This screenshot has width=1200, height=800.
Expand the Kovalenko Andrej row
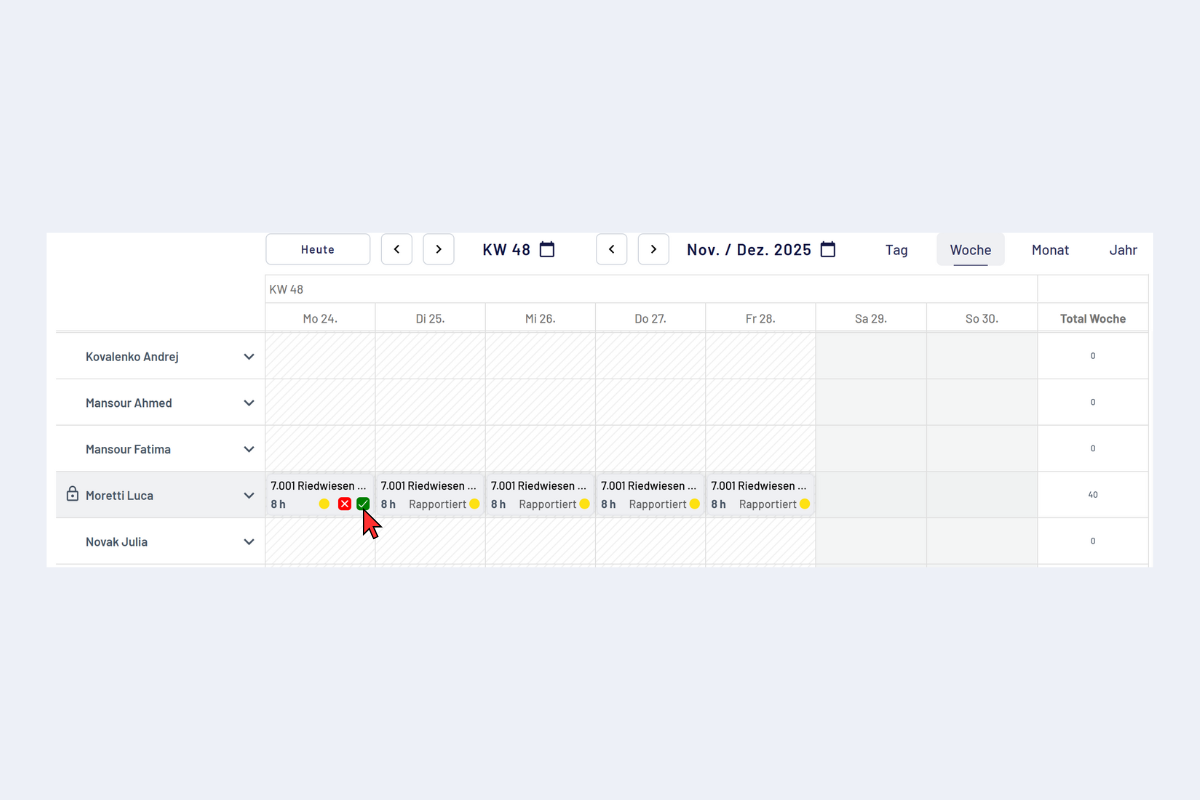point(249,357)
